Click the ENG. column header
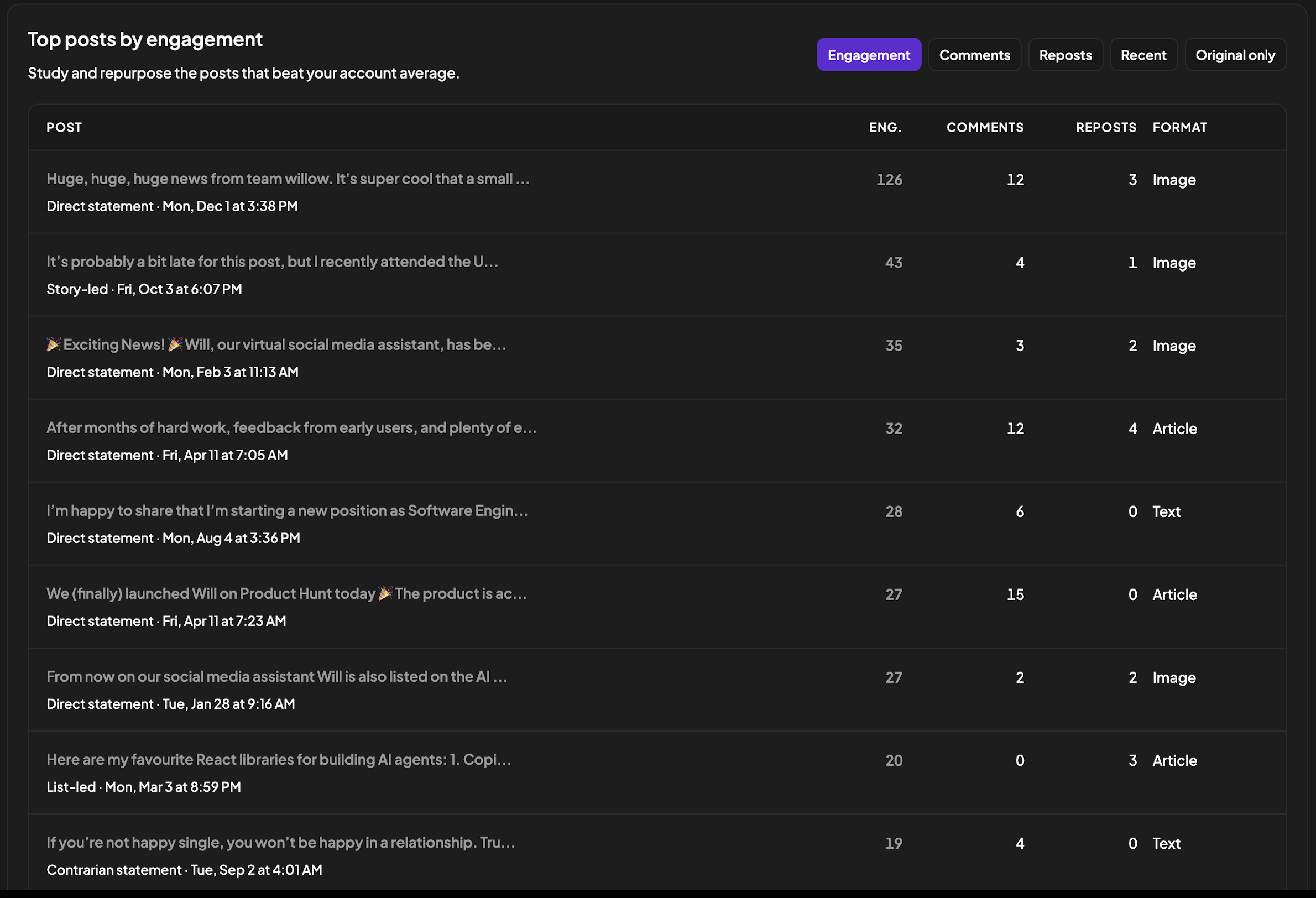This screenshot has height=898, width=1316. pyautogui.click(x=885, y=127)
